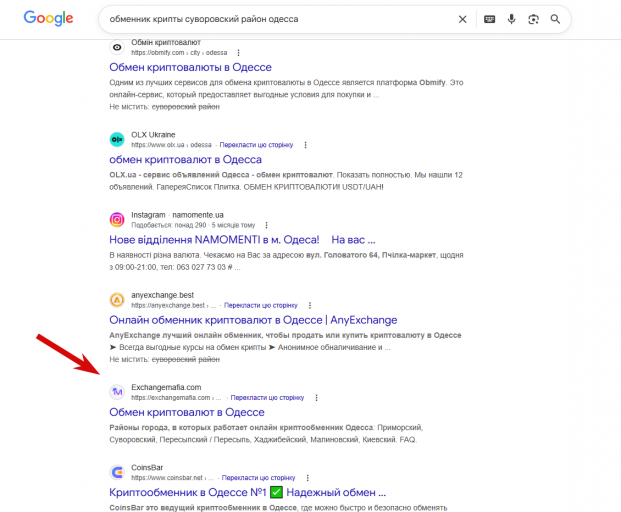Open 'Обмен криптовалюты в Одессе' result
621x512 pixels.
point(190,67)
